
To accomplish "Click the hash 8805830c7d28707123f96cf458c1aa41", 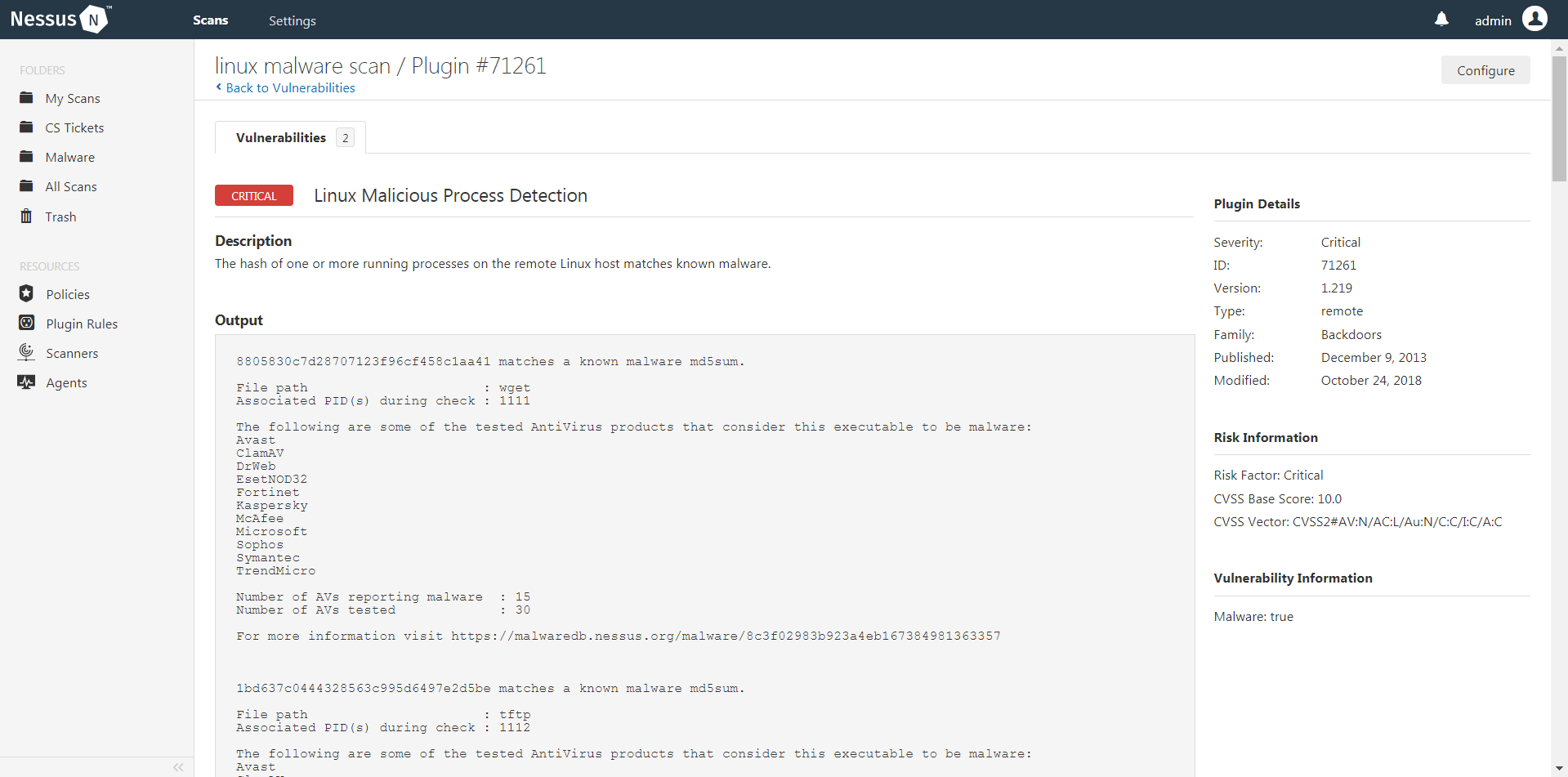I will pos(364,361).
